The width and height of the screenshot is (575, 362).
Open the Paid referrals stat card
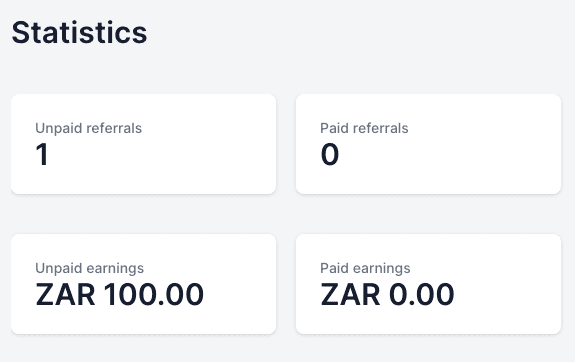point(428,144)
